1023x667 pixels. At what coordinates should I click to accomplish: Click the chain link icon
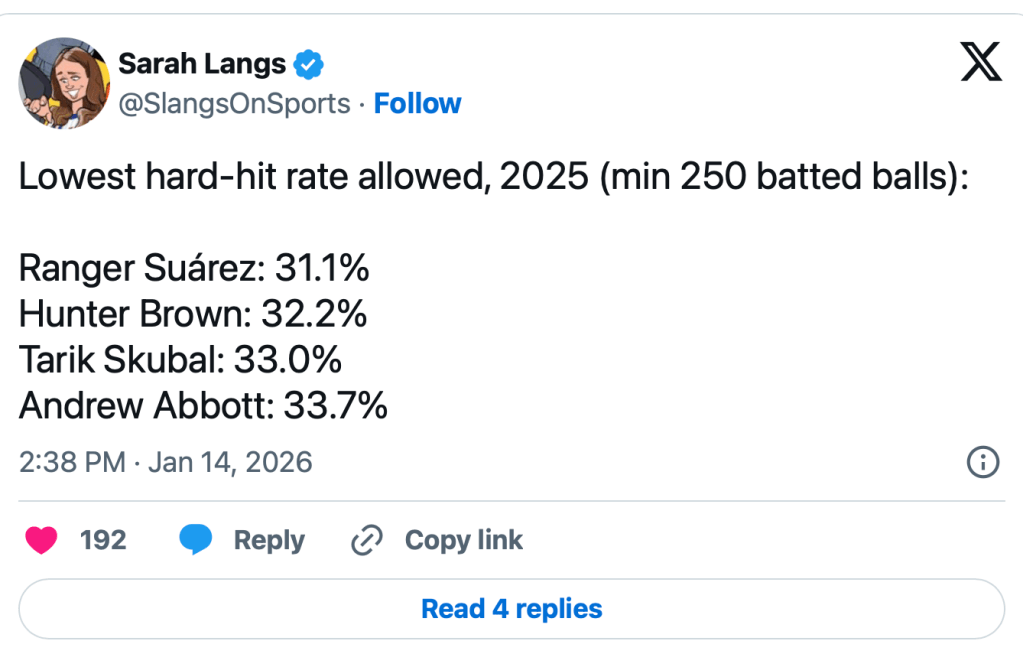click(x=367, y=541)
